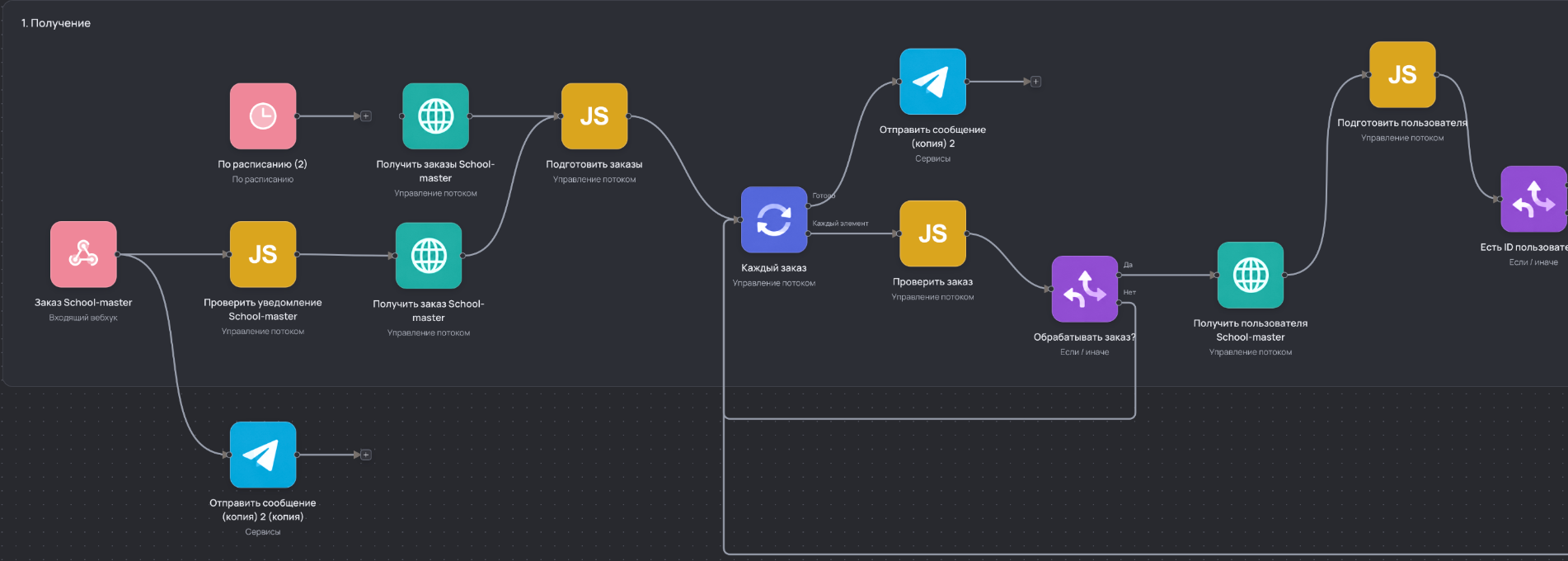This screenshot has width=1568, height=561.
Task: Click plus after 'Отправить сообщение (копия) 2' node
Action: click(x=1036, y=82)
